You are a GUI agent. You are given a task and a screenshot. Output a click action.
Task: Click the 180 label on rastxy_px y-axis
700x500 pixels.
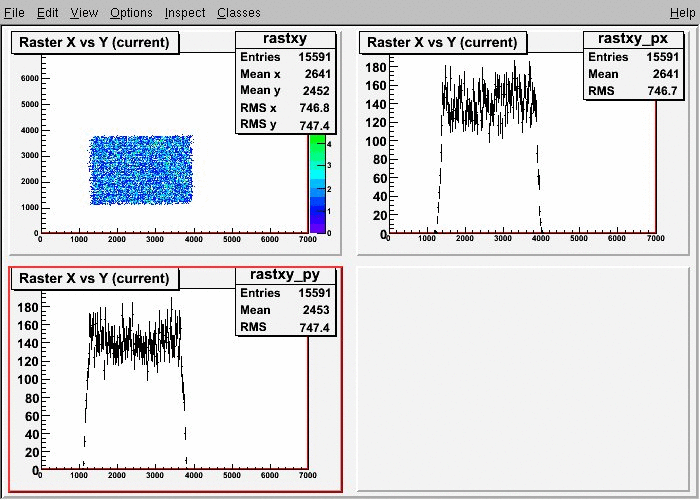pyautogui.click(x=375, y=67)
